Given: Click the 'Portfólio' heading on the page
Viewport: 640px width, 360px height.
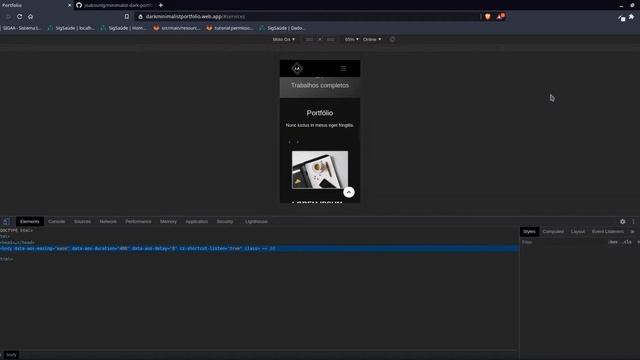Looking at the screenshot, I should 320,113.
